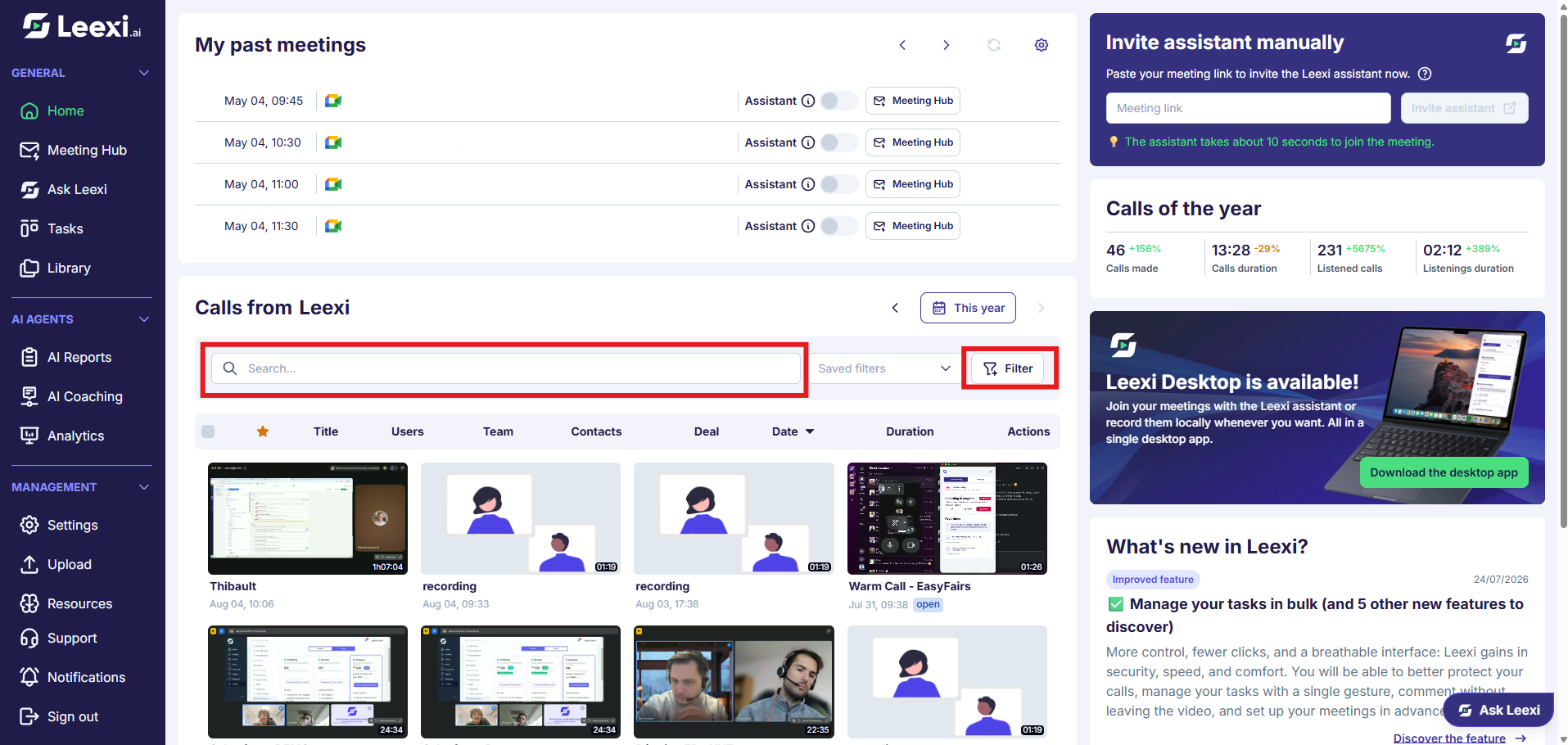
Task: Go to previous page of past meetings
Action: coord(902,45)
